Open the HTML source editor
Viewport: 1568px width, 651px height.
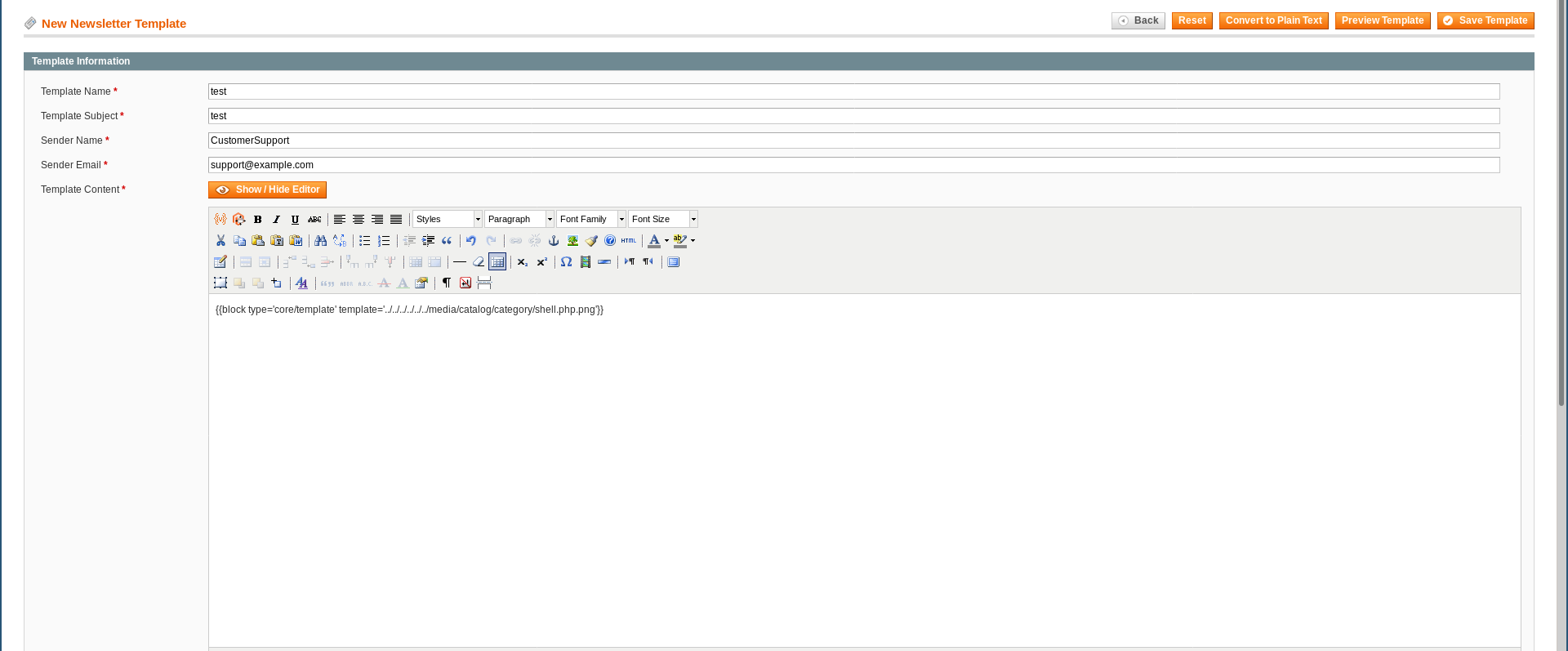(628, 241)
